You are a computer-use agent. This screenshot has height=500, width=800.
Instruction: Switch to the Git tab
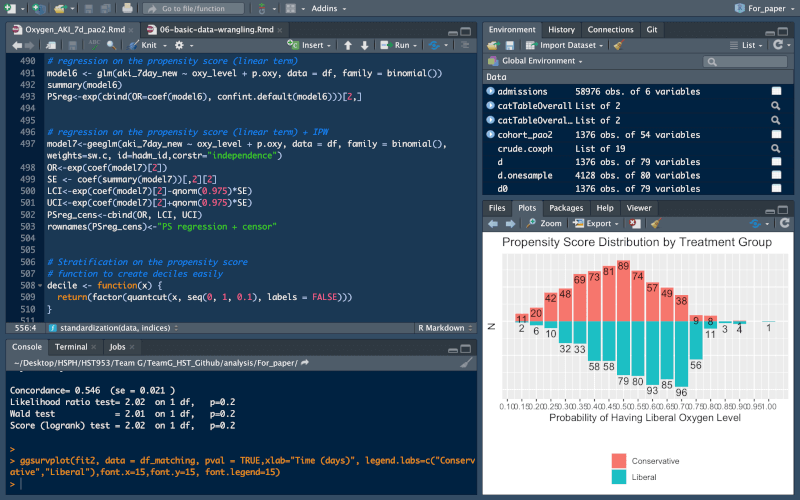(652, 30)
